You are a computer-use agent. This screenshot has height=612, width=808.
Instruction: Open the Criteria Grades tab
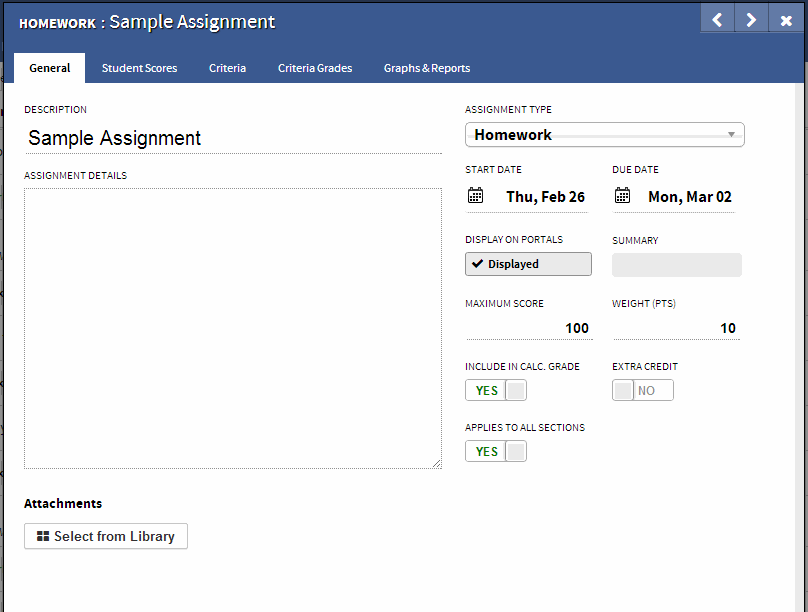click(x=314, y=68)
